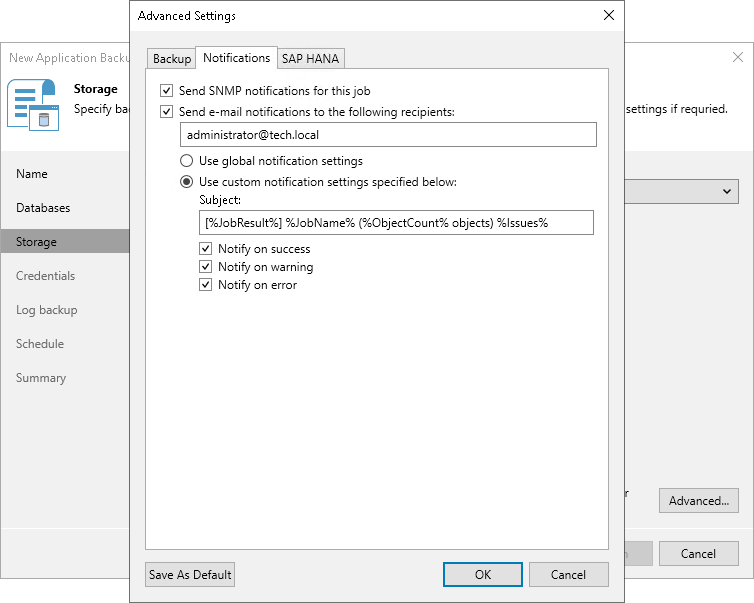The height and width of the screenshot is (603, 754).
Task: Go to the Name wizard step
Action: tap(32, 174)
